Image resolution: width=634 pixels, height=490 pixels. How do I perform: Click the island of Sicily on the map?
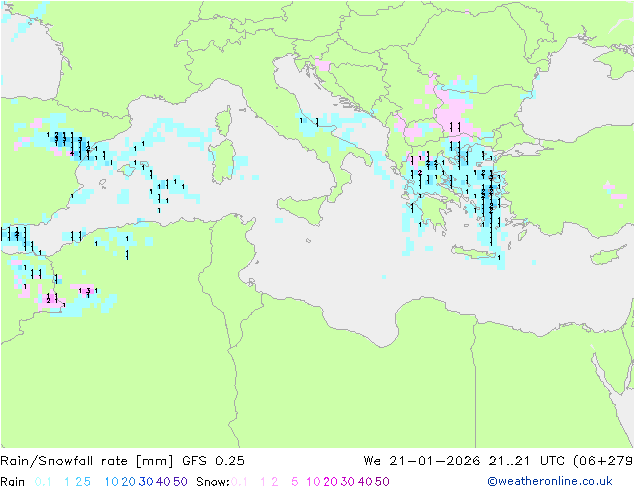click(x=303, y=209)
